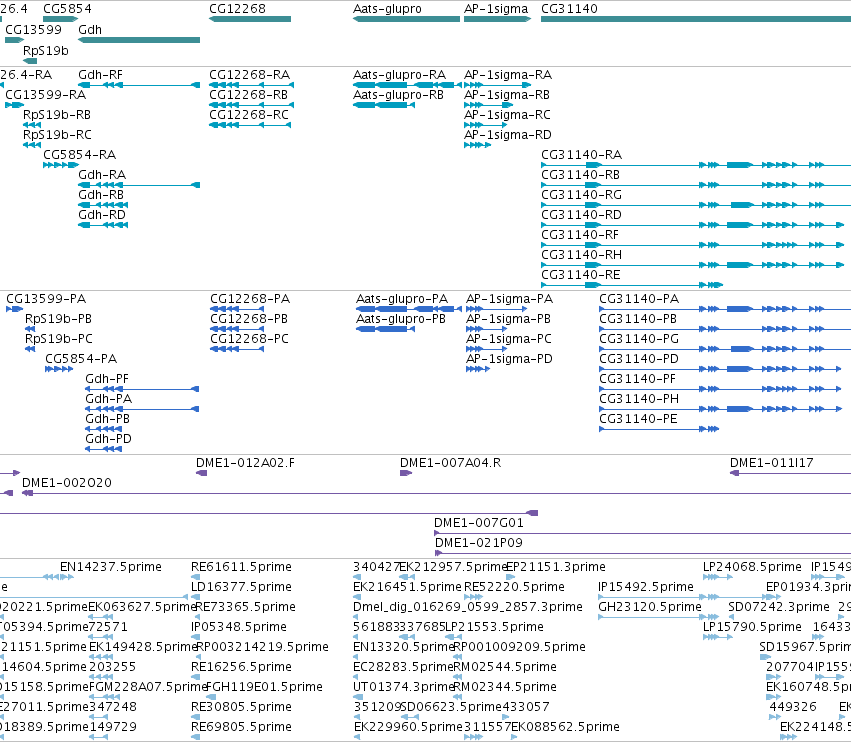Open the LD16377.5prime EST label
The height and width of the screenshot is (742, 851).
click(242, 587)
